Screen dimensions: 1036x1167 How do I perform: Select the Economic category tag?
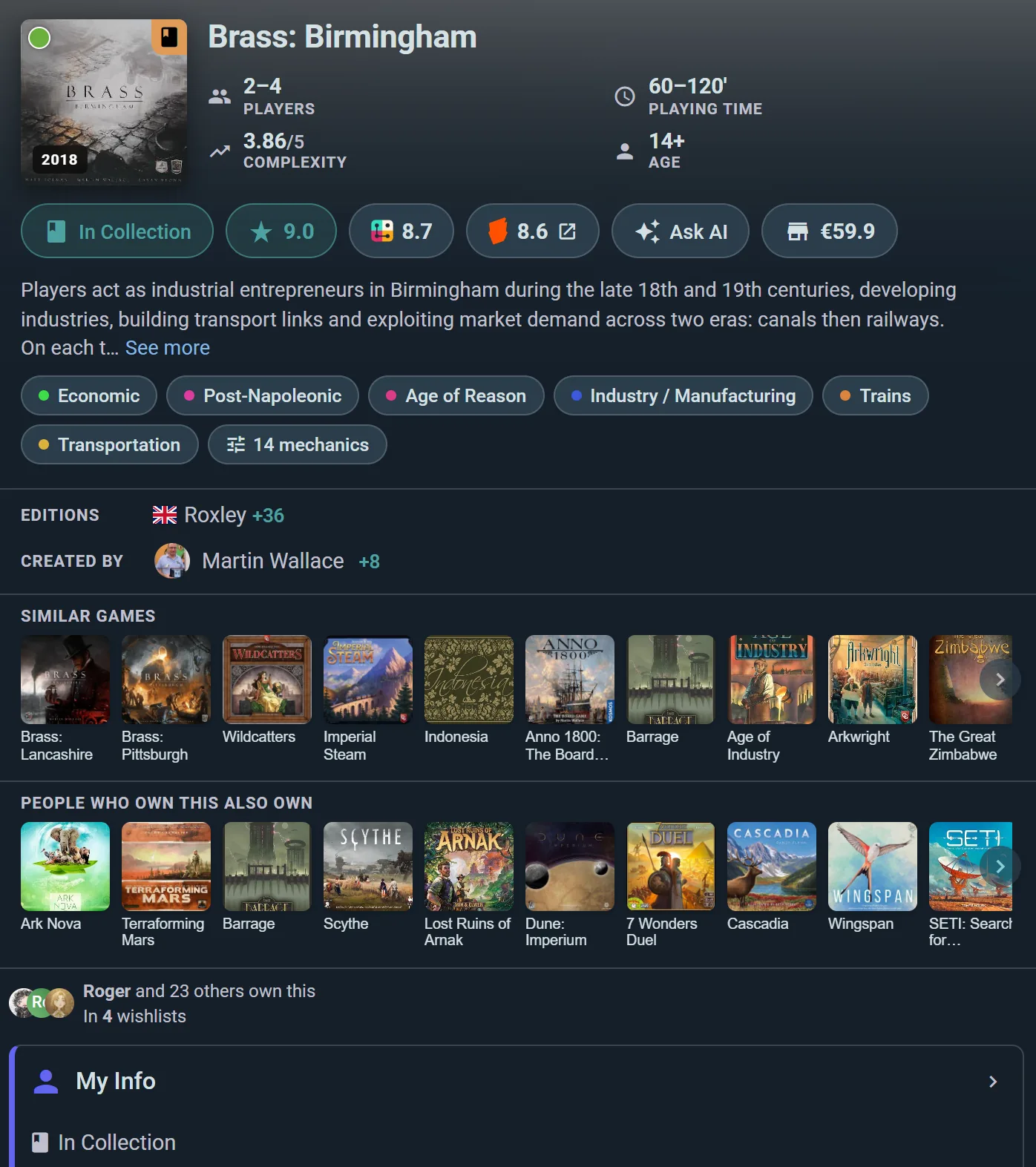coord(89,395)
